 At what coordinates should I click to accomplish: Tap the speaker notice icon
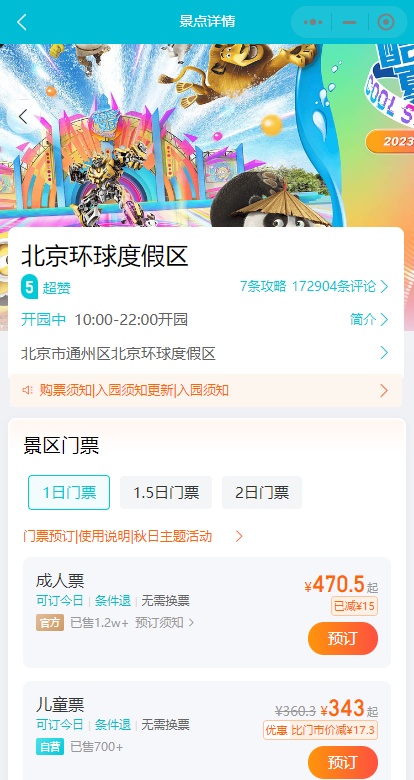tap(27, 390)
